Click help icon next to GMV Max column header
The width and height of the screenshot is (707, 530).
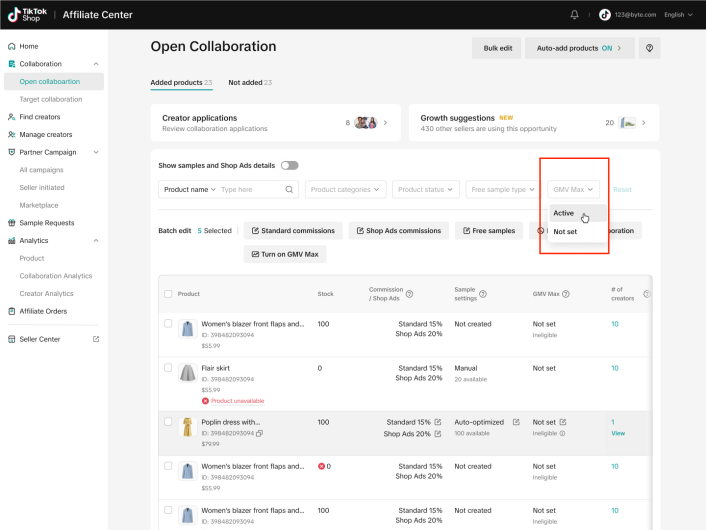[x=567, y=294]
